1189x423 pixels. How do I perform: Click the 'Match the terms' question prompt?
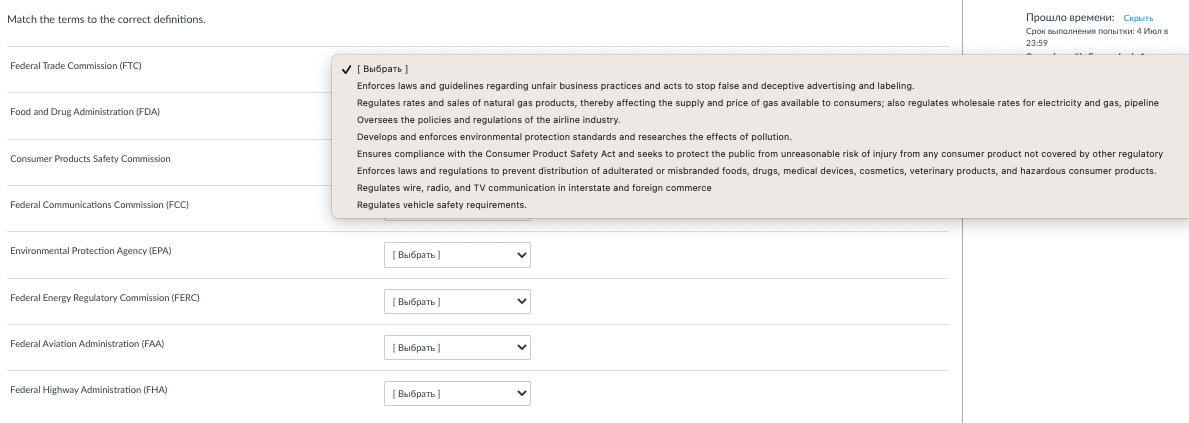click(x=106, y=20)
